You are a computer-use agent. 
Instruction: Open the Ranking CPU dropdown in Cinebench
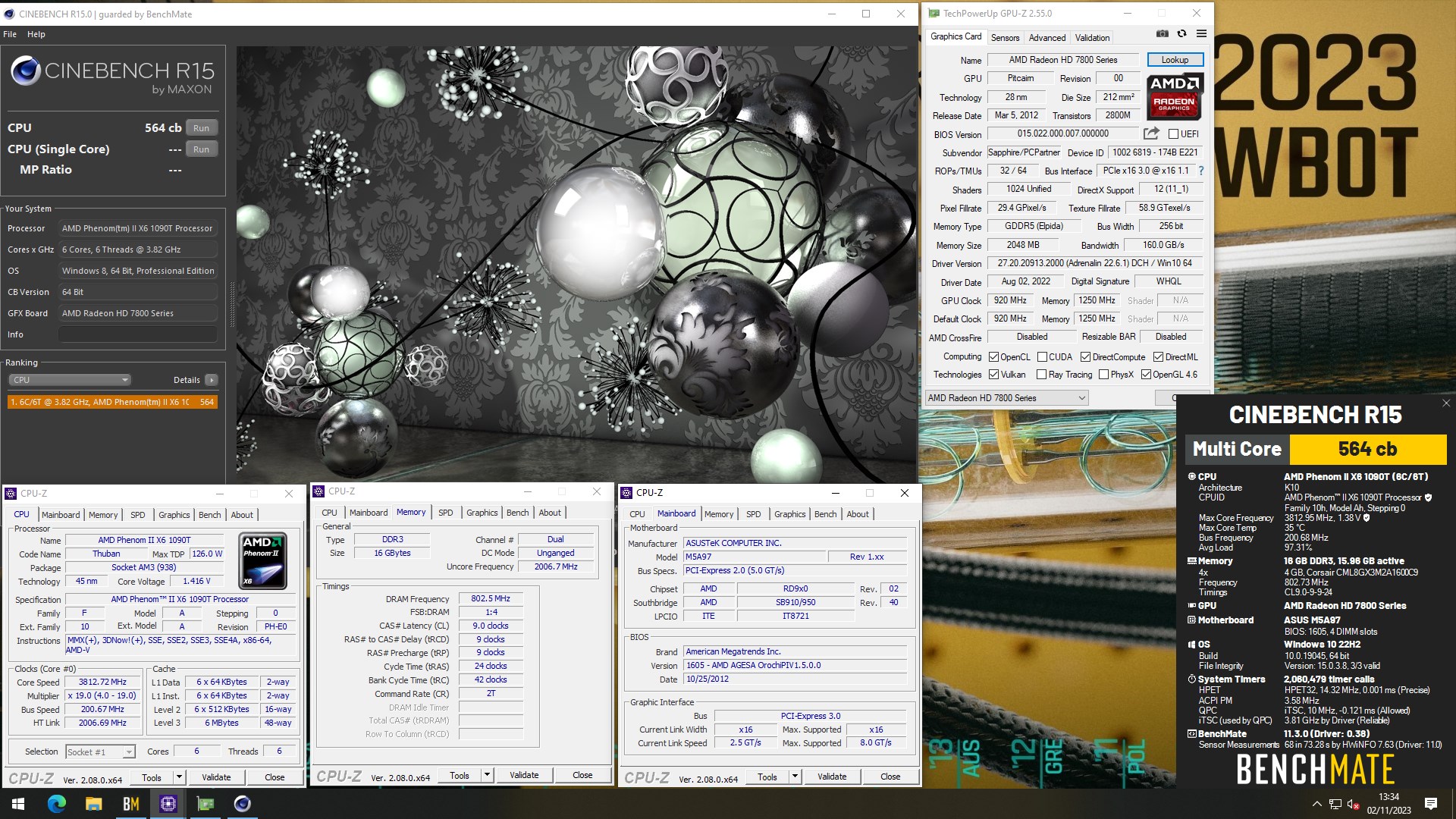(69, 380)
